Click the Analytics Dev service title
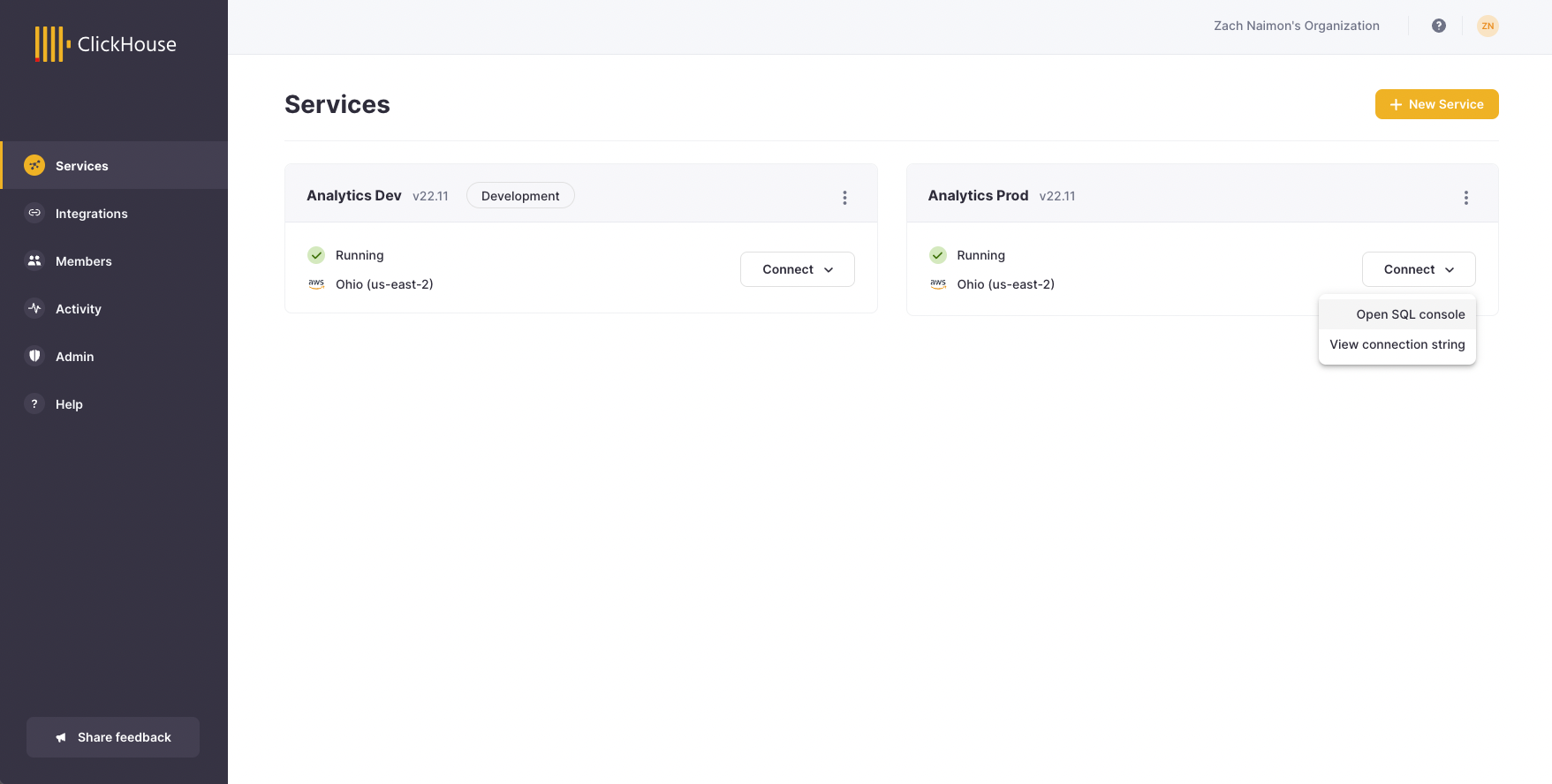 353,195
